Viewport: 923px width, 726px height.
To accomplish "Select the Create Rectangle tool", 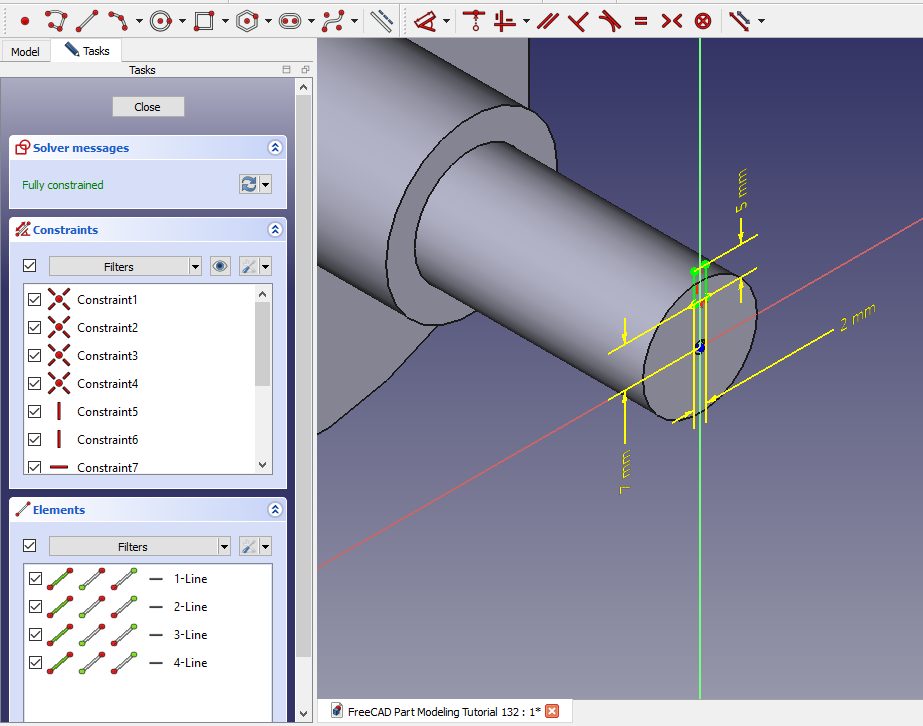I will 204,20.
